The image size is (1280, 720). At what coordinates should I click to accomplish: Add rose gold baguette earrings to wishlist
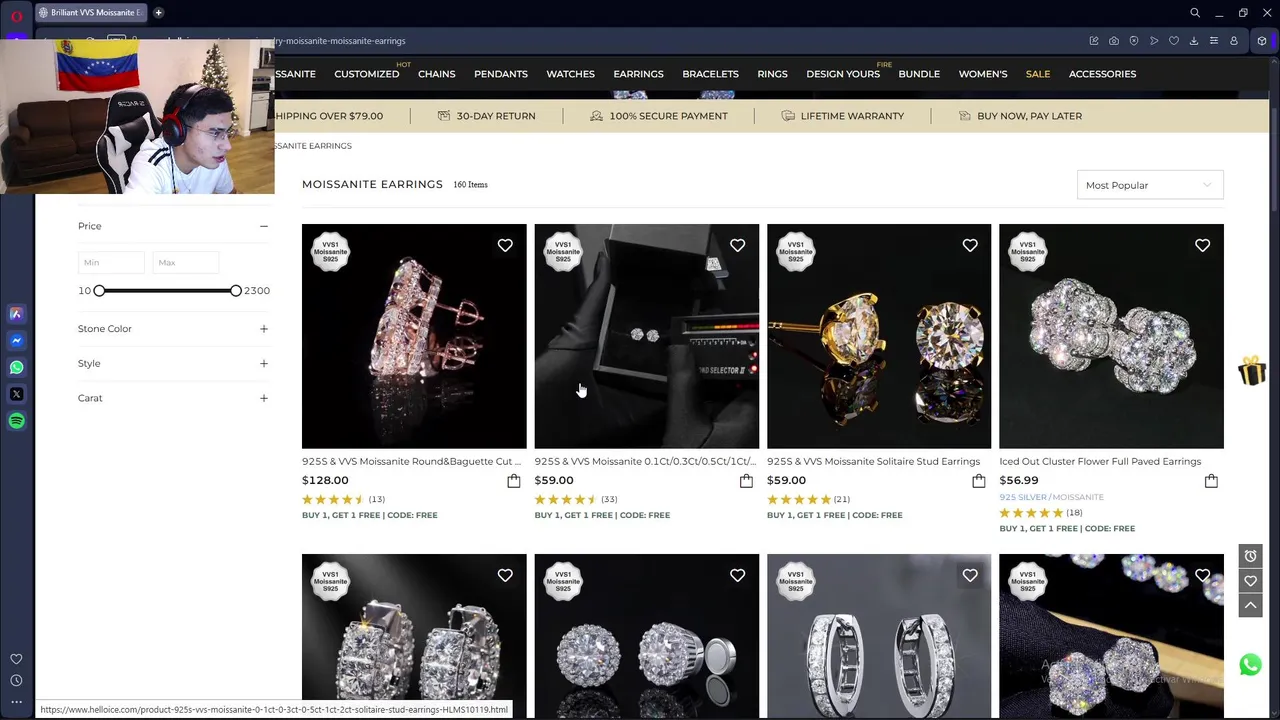click(x=505, y=245)
